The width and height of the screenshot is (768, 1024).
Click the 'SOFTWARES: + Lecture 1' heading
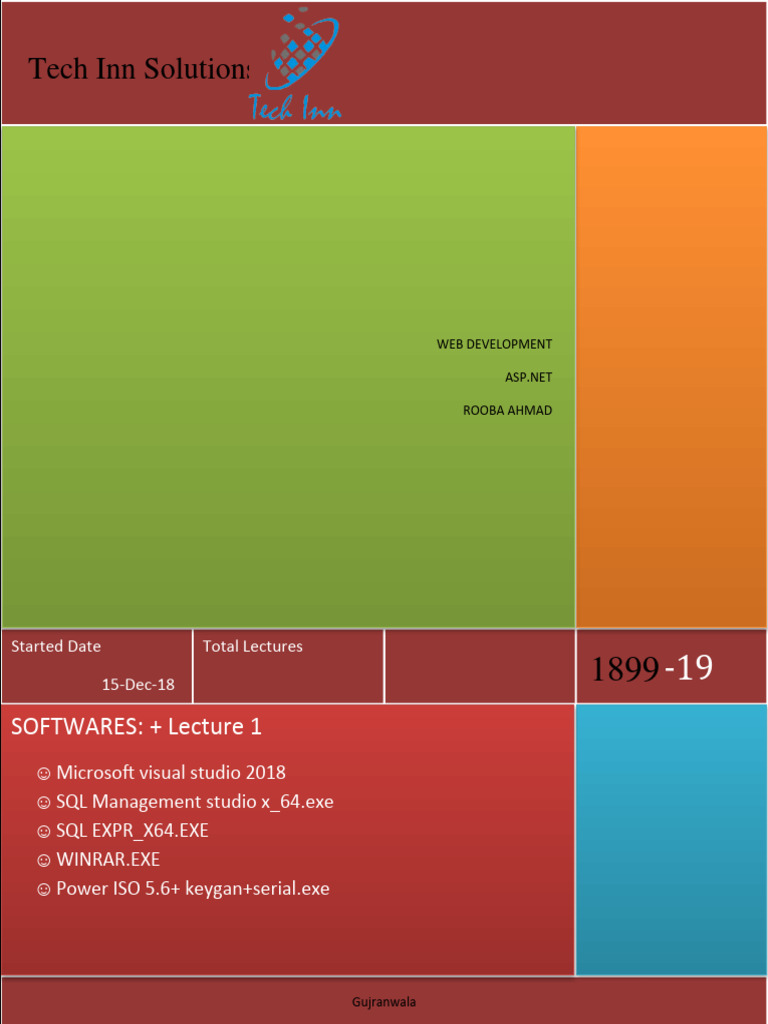point(136,727)
